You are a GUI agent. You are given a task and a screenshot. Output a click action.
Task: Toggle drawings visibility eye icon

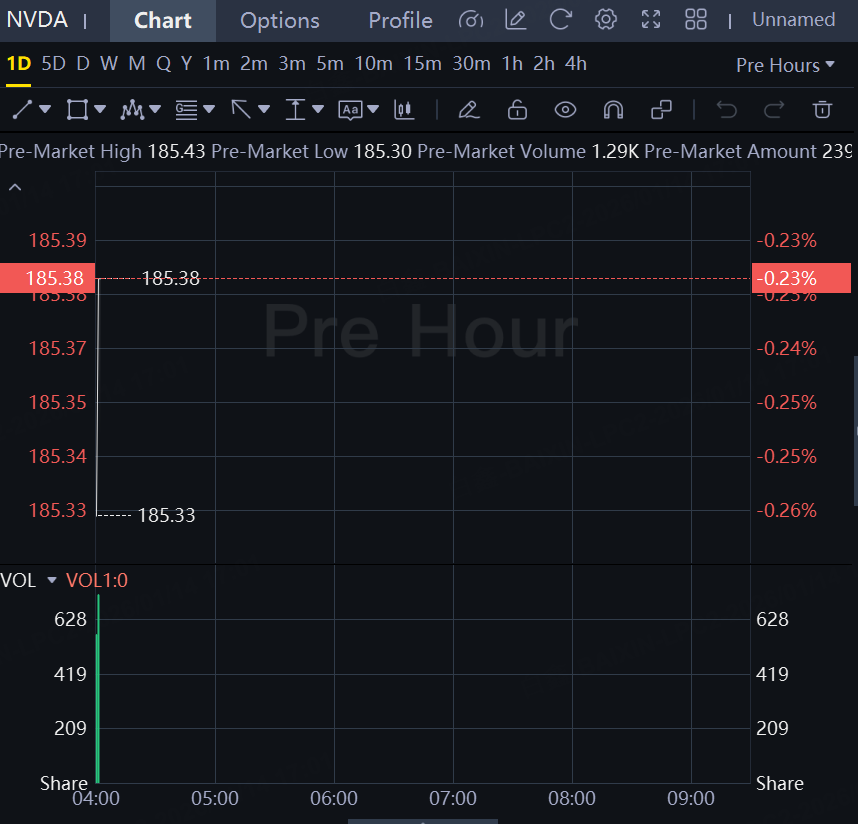pyautogui.click(x=565, y=109)
